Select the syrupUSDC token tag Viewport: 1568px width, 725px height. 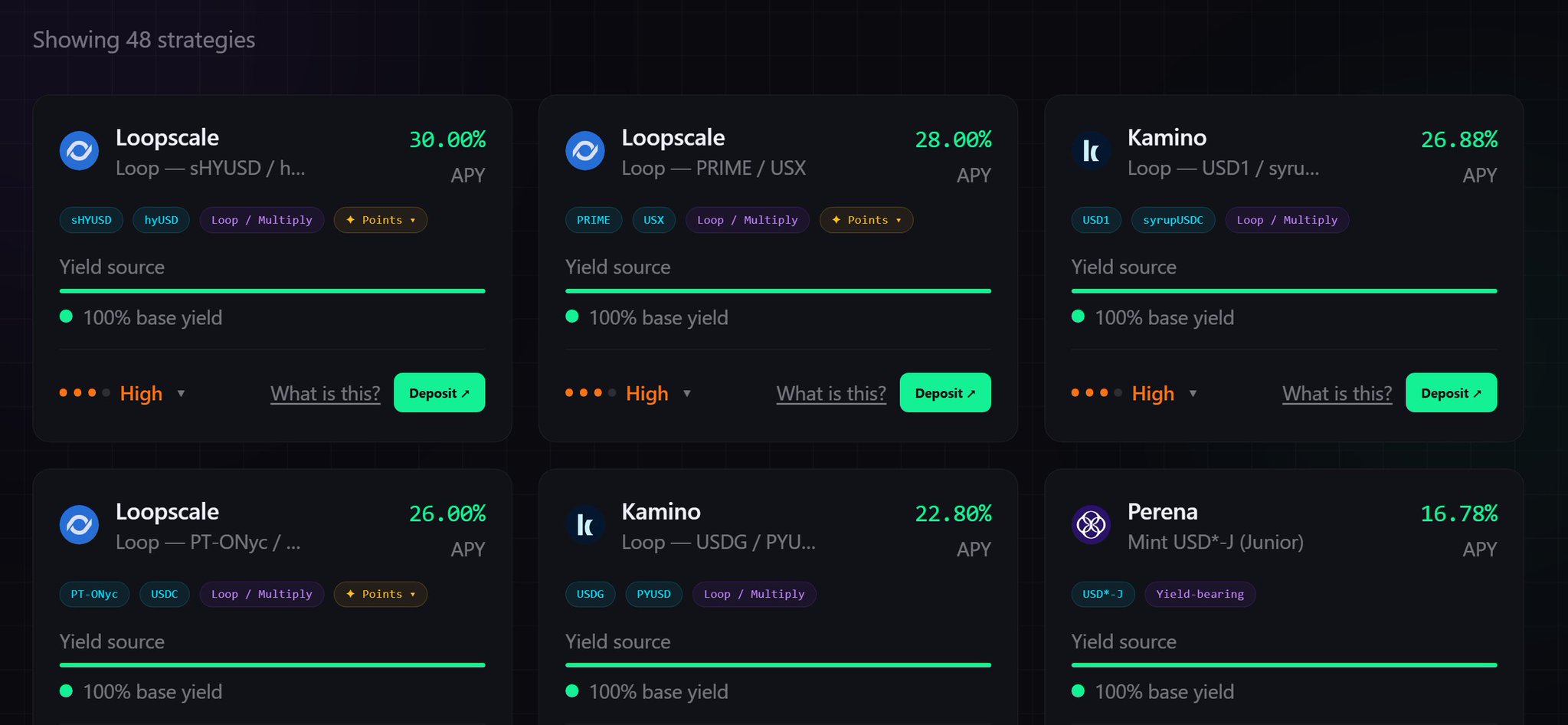pyautogui.click(x=1173, y=220)
